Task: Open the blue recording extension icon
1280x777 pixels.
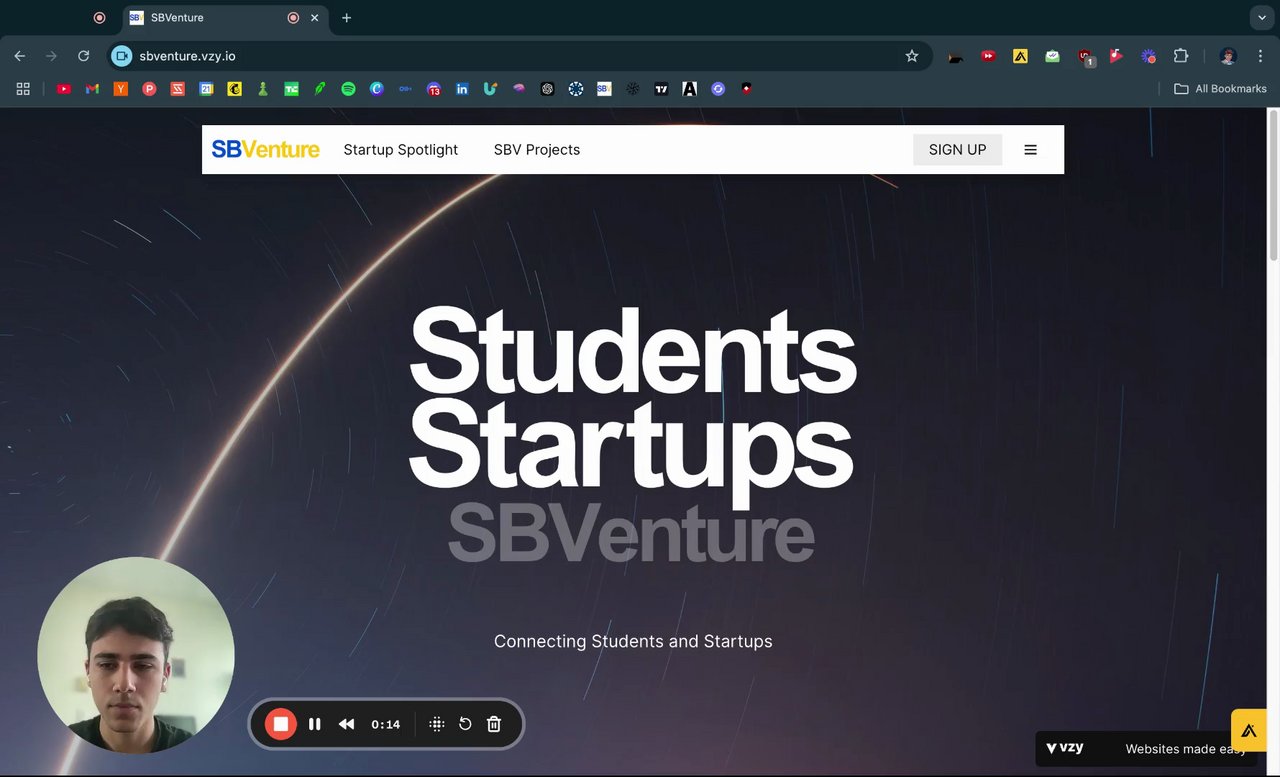Action: [x=1148, y=56]
